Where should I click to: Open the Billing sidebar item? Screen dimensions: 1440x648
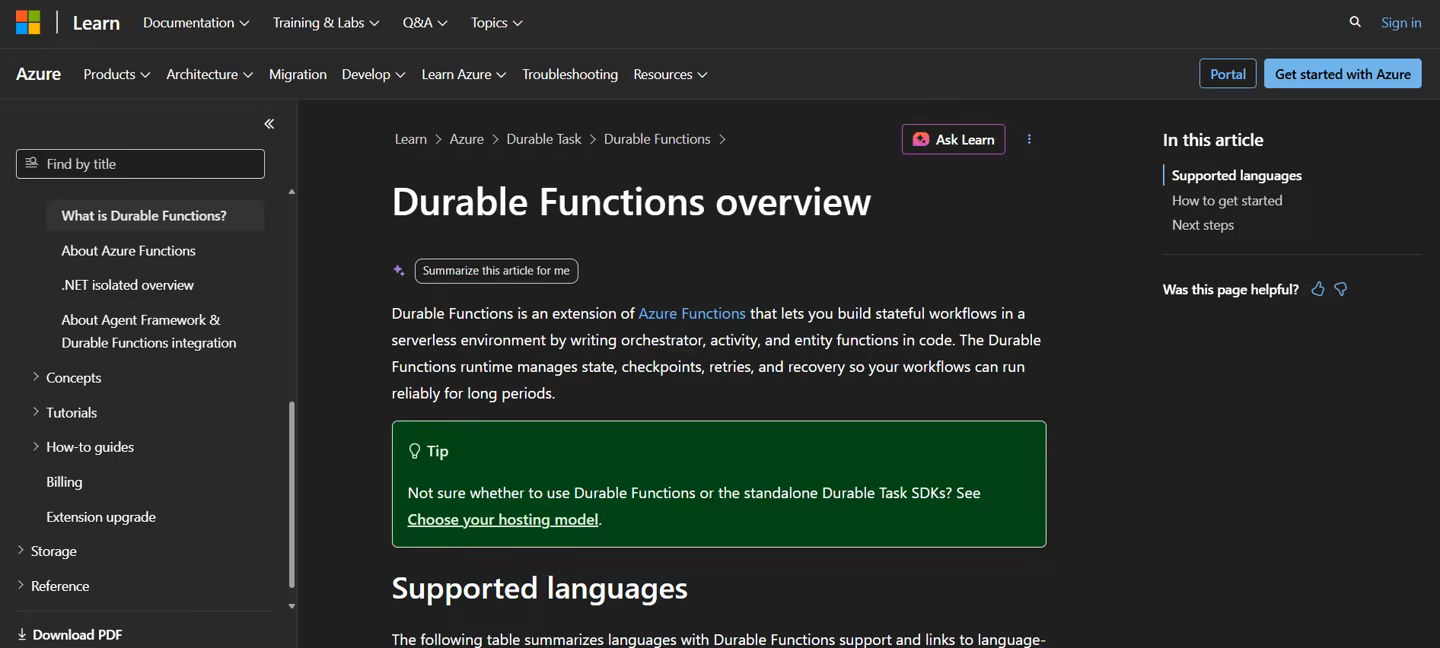click(64, 482)
